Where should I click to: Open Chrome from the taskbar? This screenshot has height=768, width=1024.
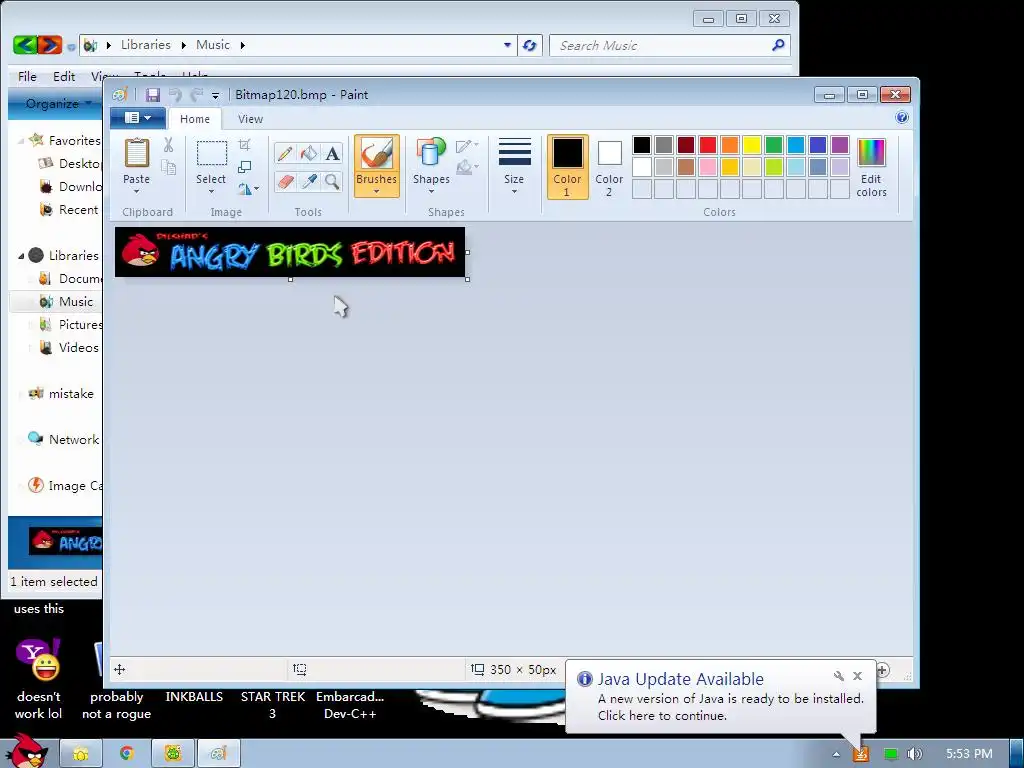tap(127, 754)
